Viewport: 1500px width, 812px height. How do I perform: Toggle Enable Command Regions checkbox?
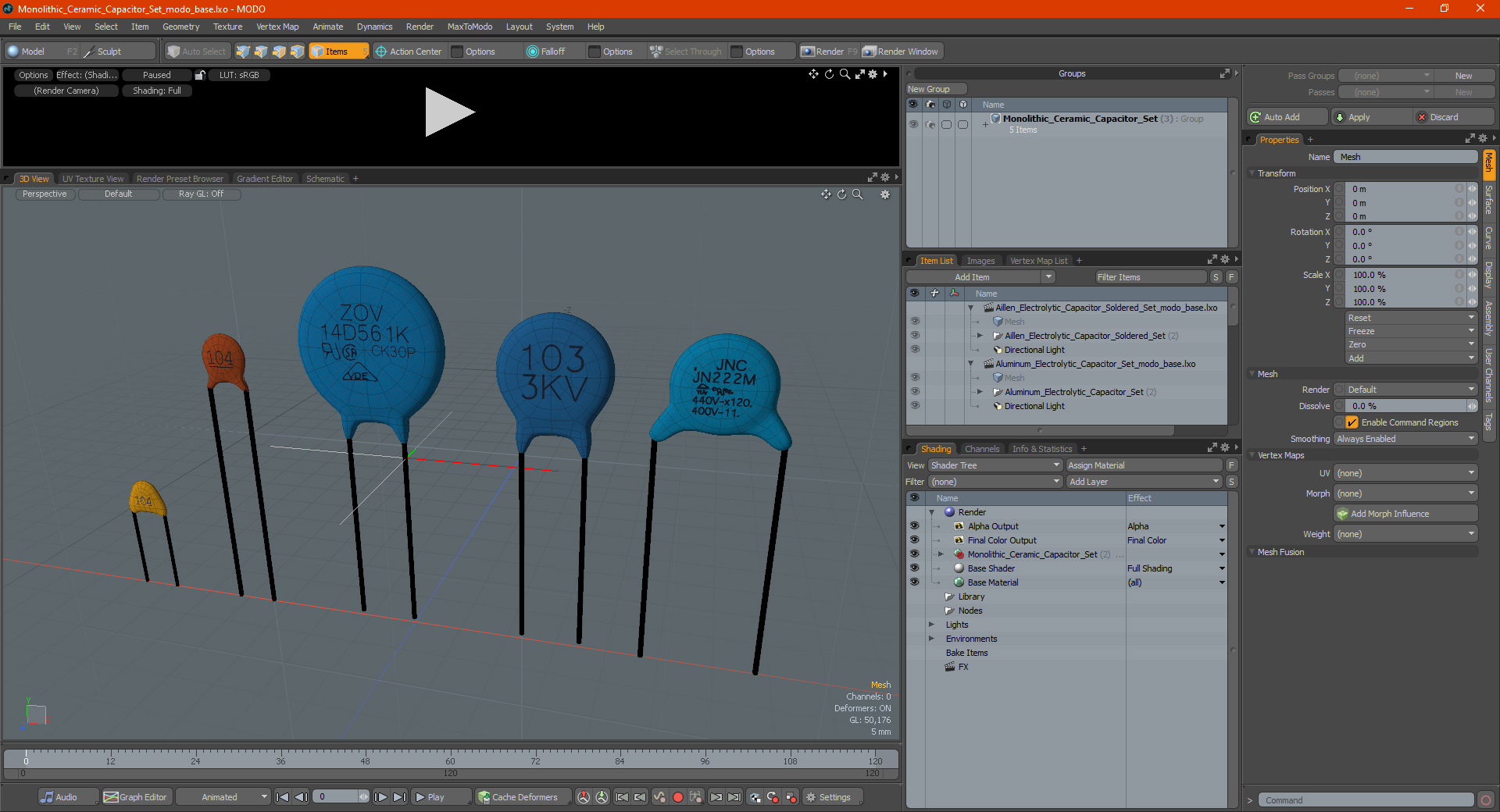[x=1352, y=422]
